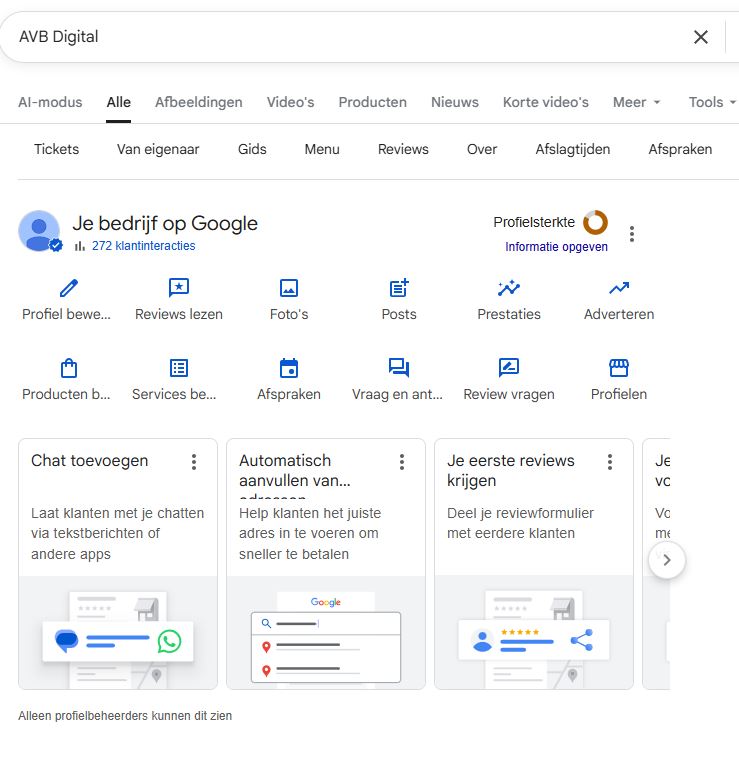
Task: Open the Producten shopping bag icon
Action: 69,368
